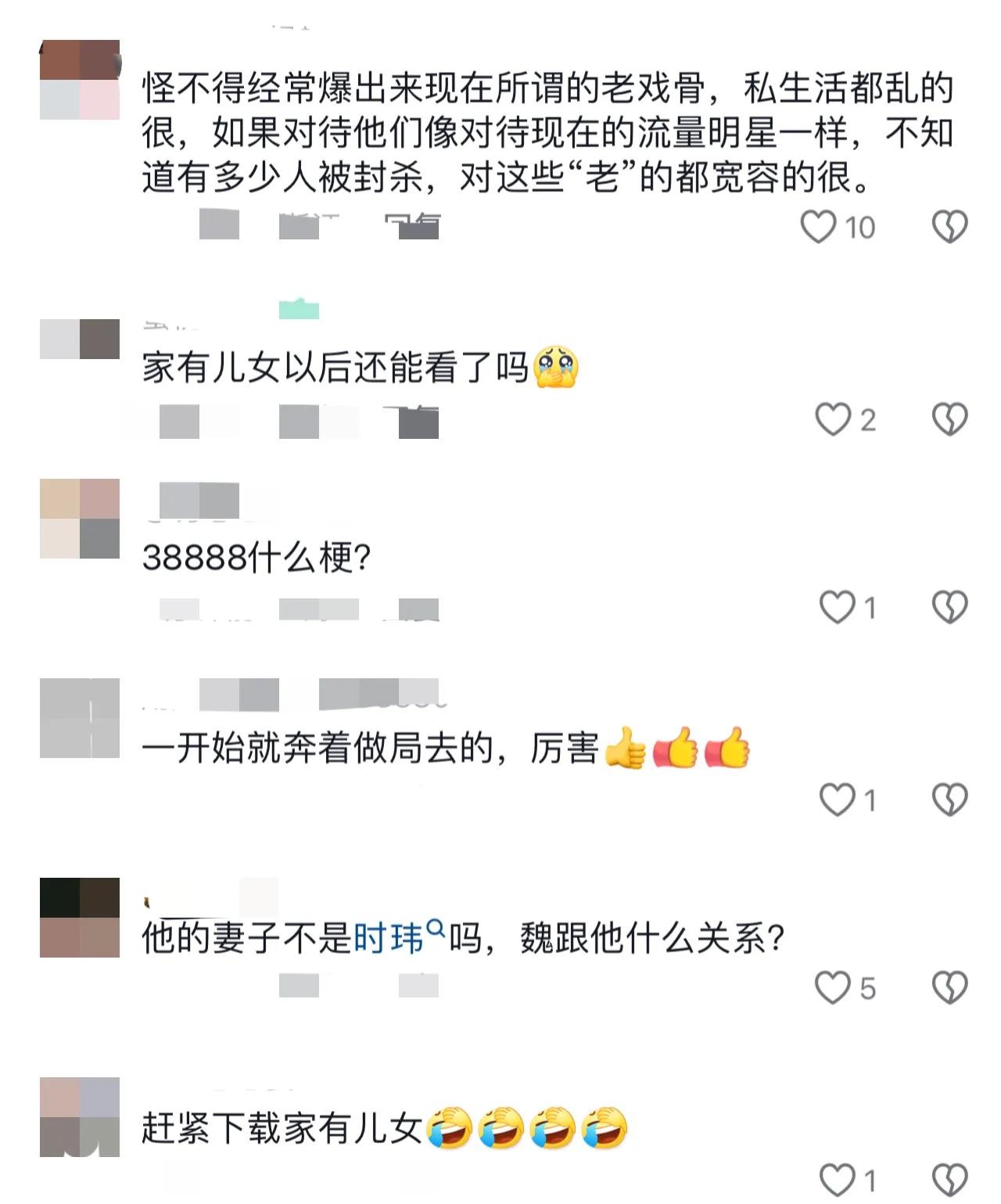Like the comment with 10 likes
Image resolution: width=1001 pixels, height=1204 pixels.
(819, 227)
